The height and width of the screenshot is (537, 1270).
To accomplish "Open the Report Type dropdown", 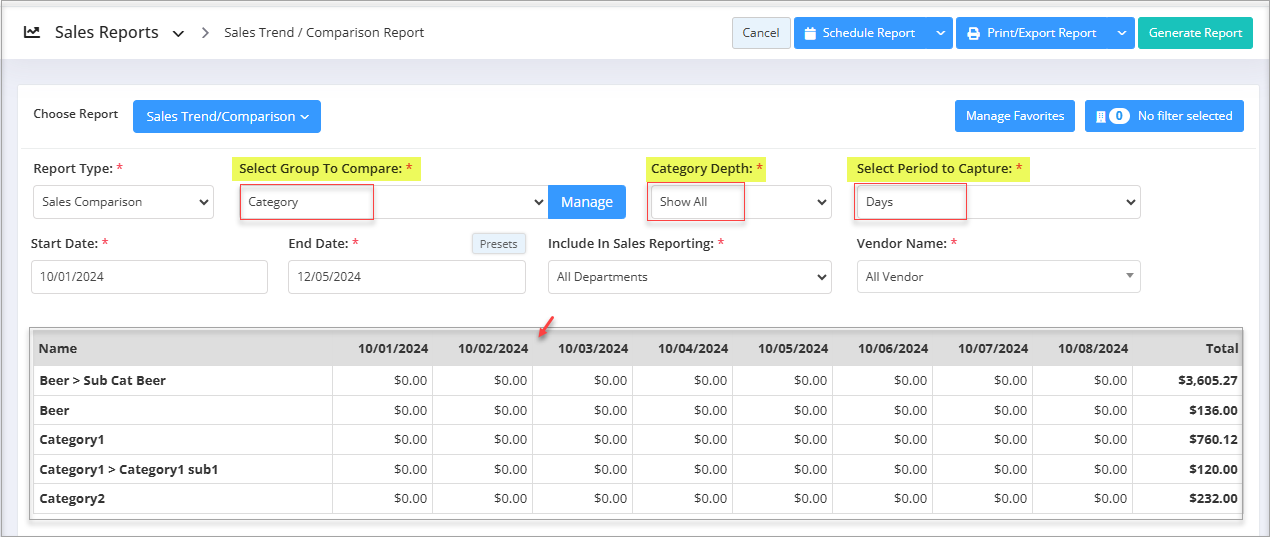I will click(123, 201).
